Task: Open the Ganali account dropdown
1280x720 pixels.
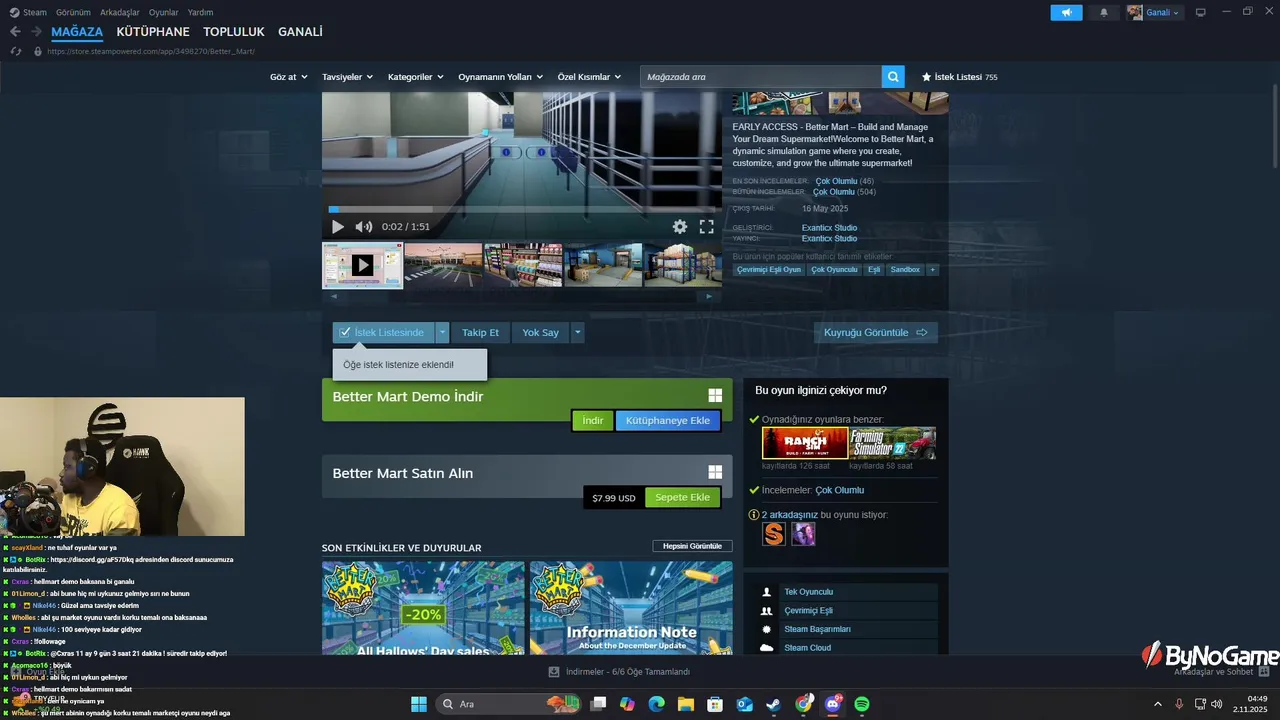Action: [1155, 13]
